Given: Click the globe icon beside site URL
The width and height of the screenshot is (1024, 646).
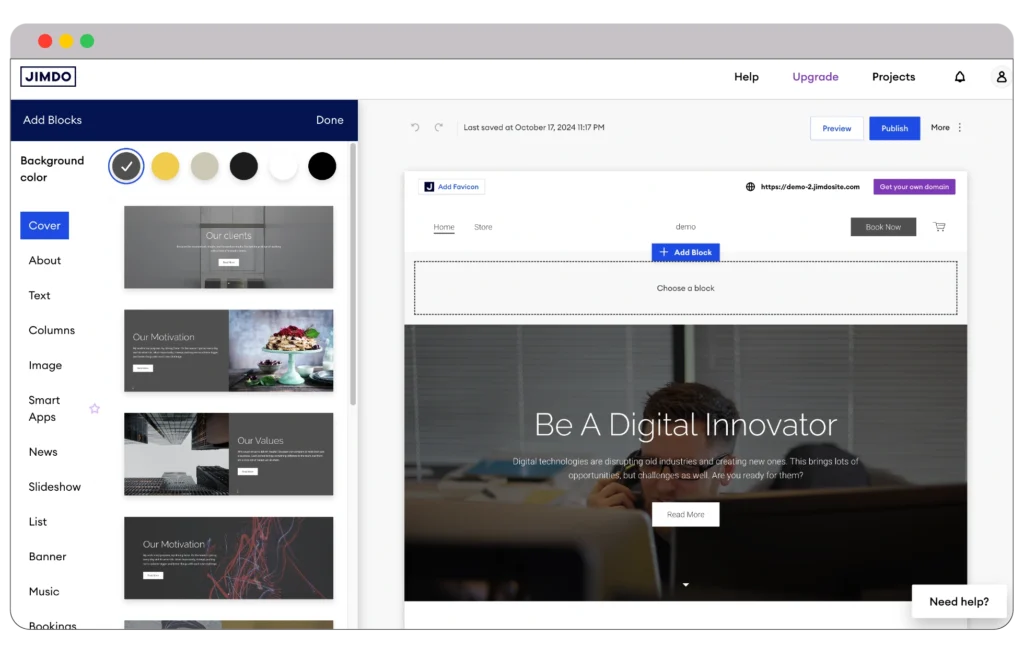Looking at the screenshot, I should pyautogui.click(x=750, y=187).
